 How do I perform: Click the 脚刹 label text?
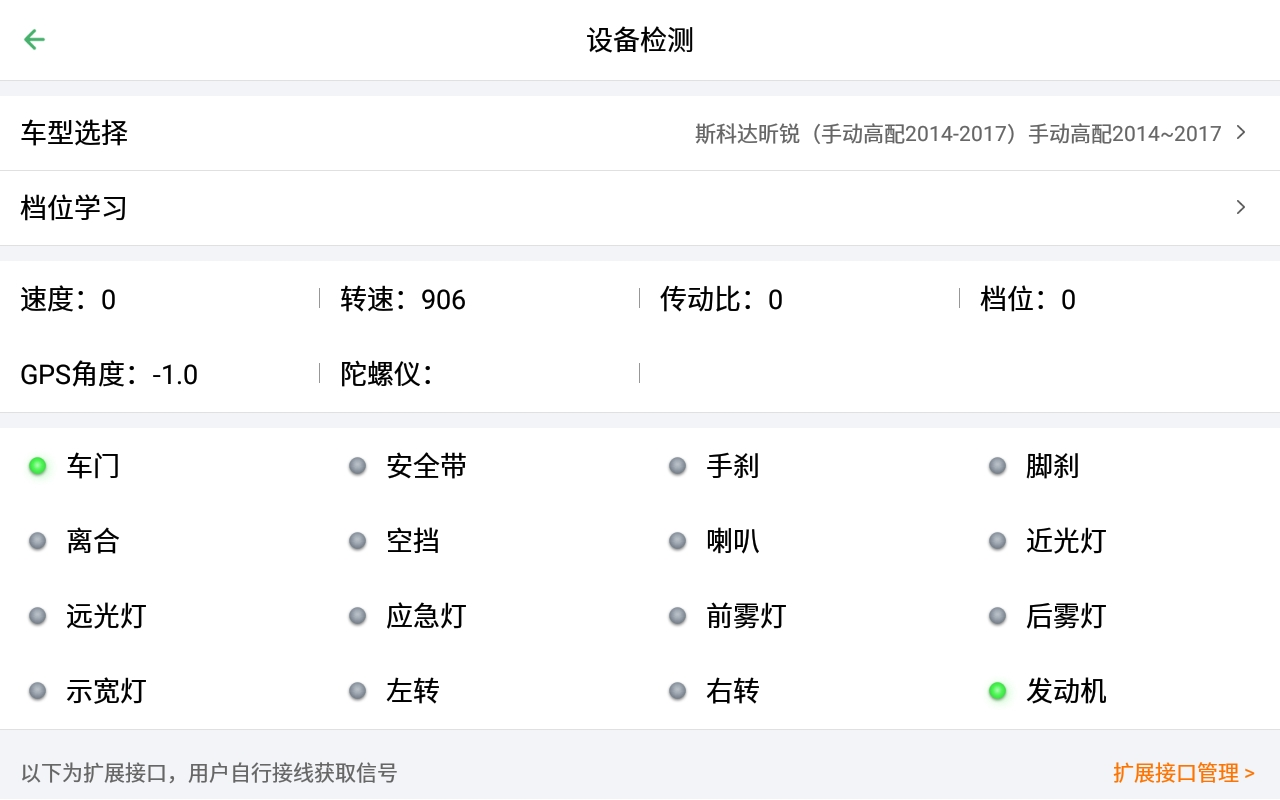click(1053, 466)
